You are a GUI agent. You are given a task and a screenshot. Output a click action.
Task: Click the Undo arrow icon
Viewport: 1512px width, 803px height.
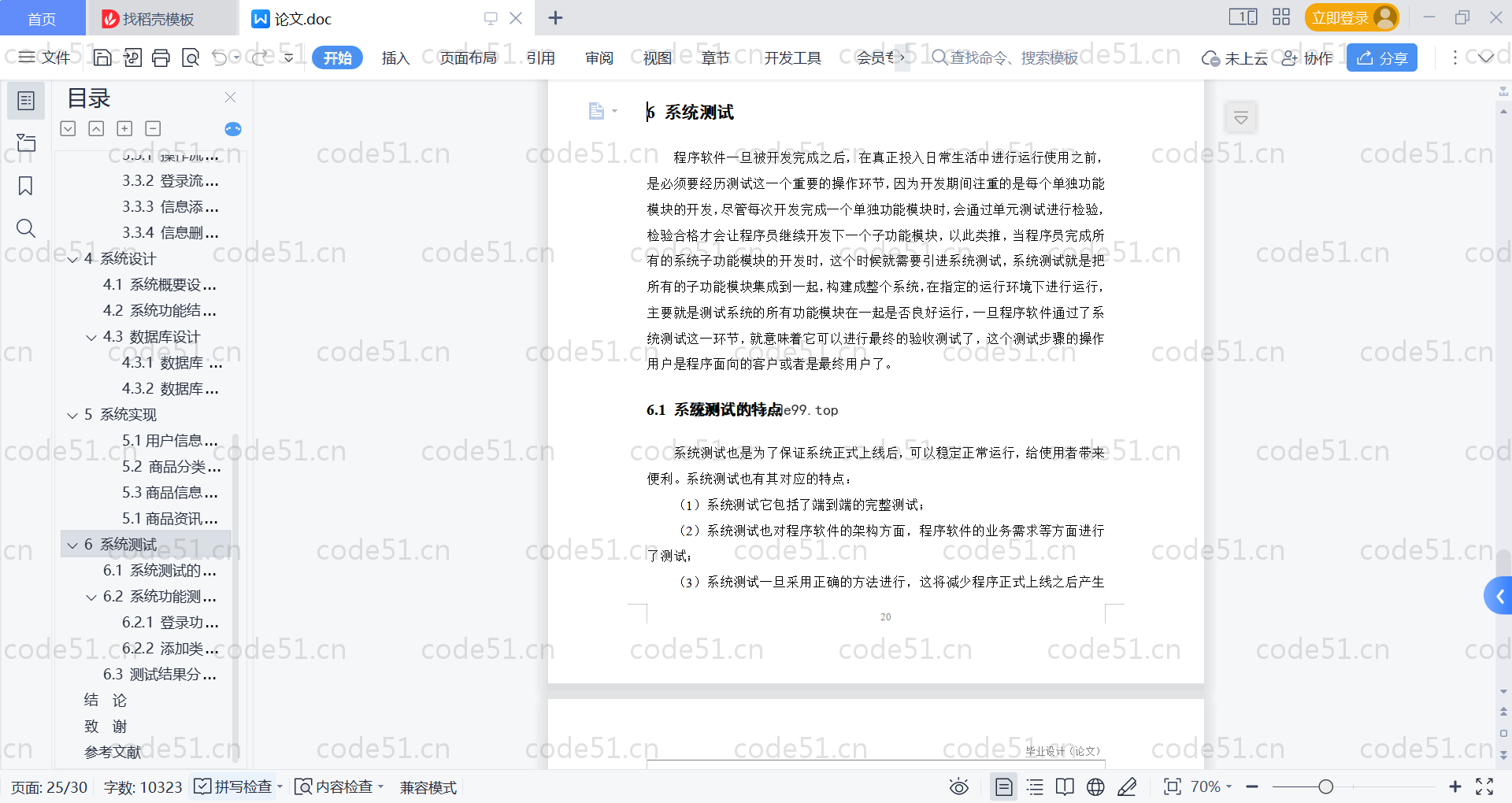click(220, 57)
